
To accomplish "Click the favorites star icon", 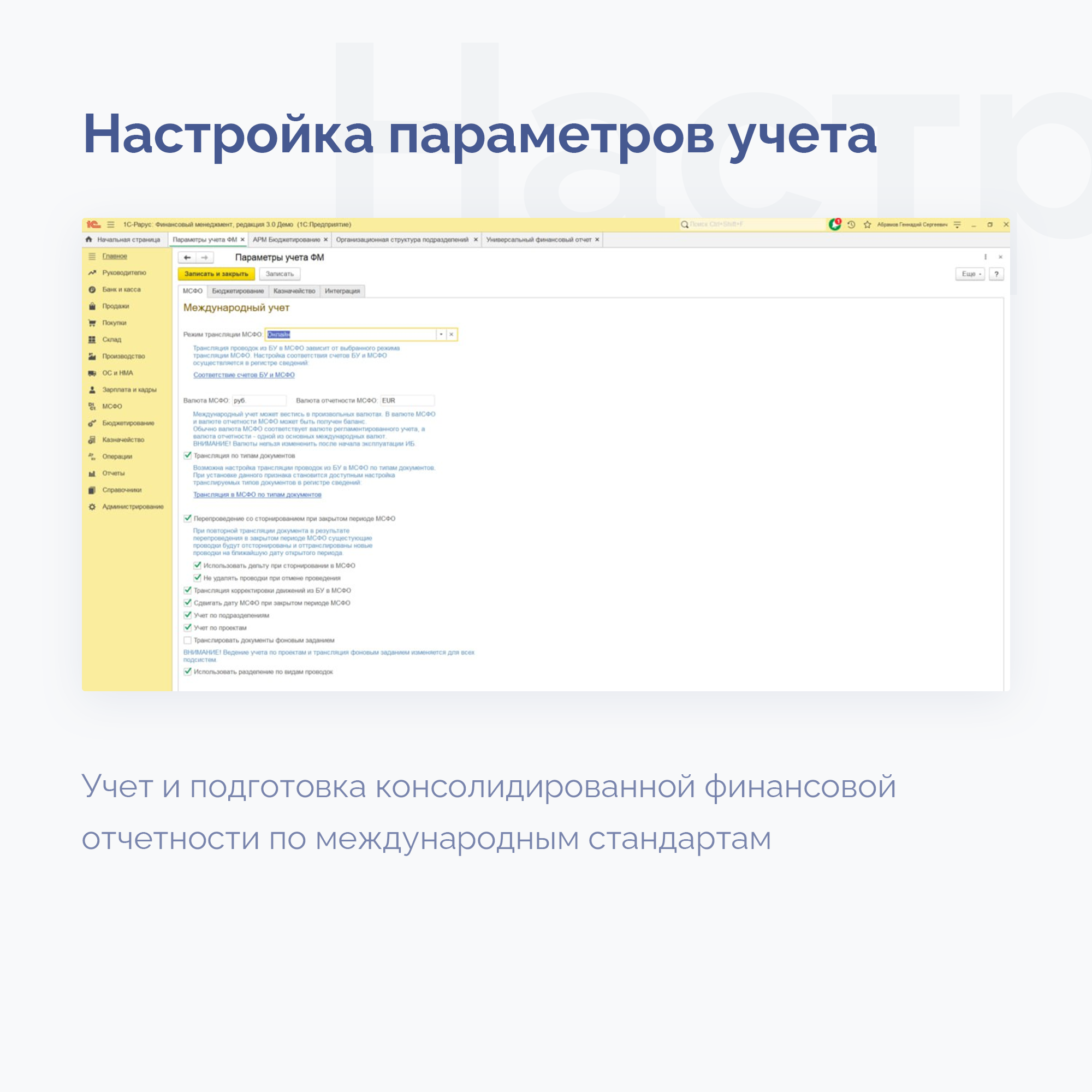I will pos(867,224).
